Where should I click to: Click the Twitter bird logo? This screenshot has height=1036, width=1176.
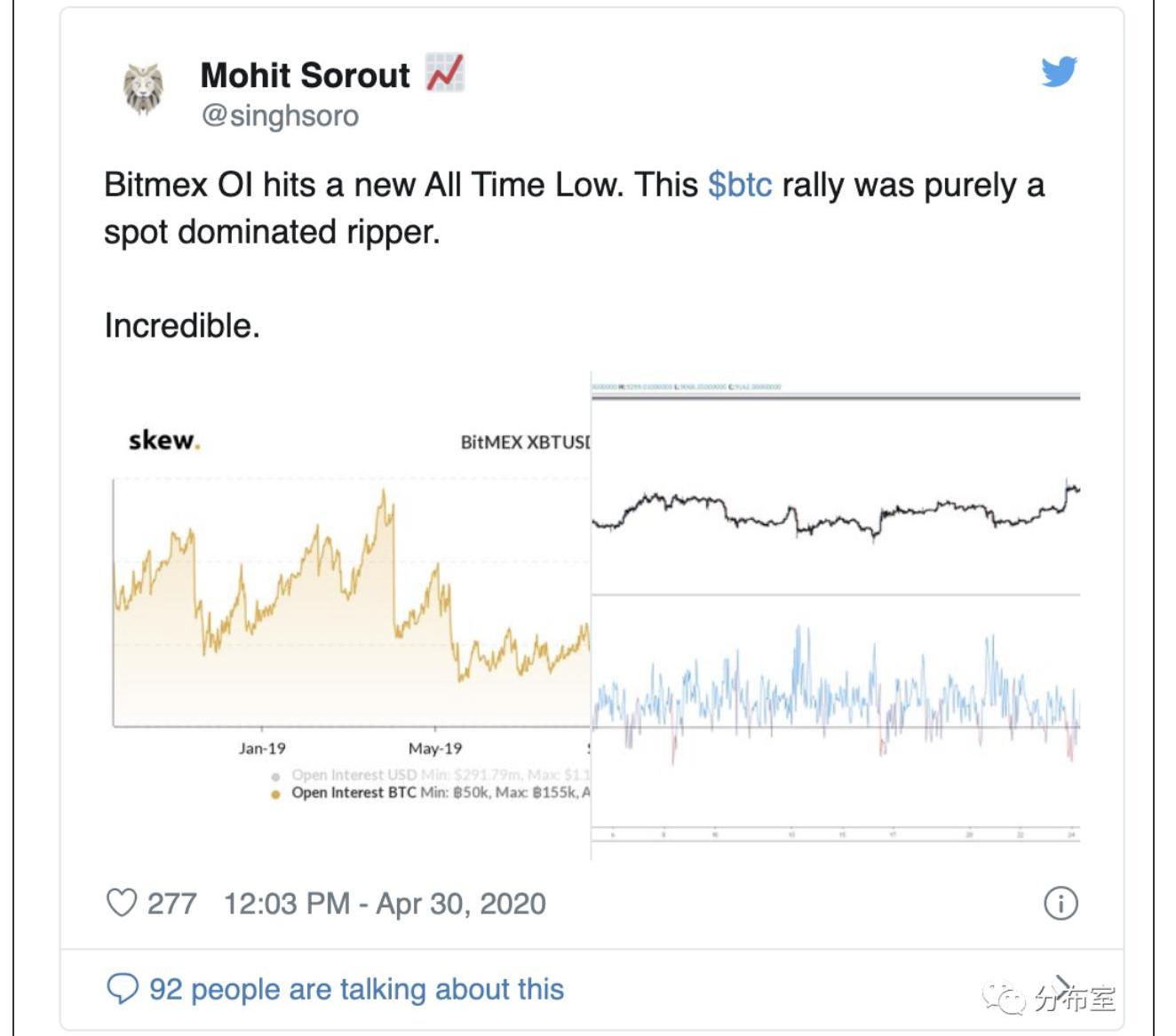(1059, 72)
